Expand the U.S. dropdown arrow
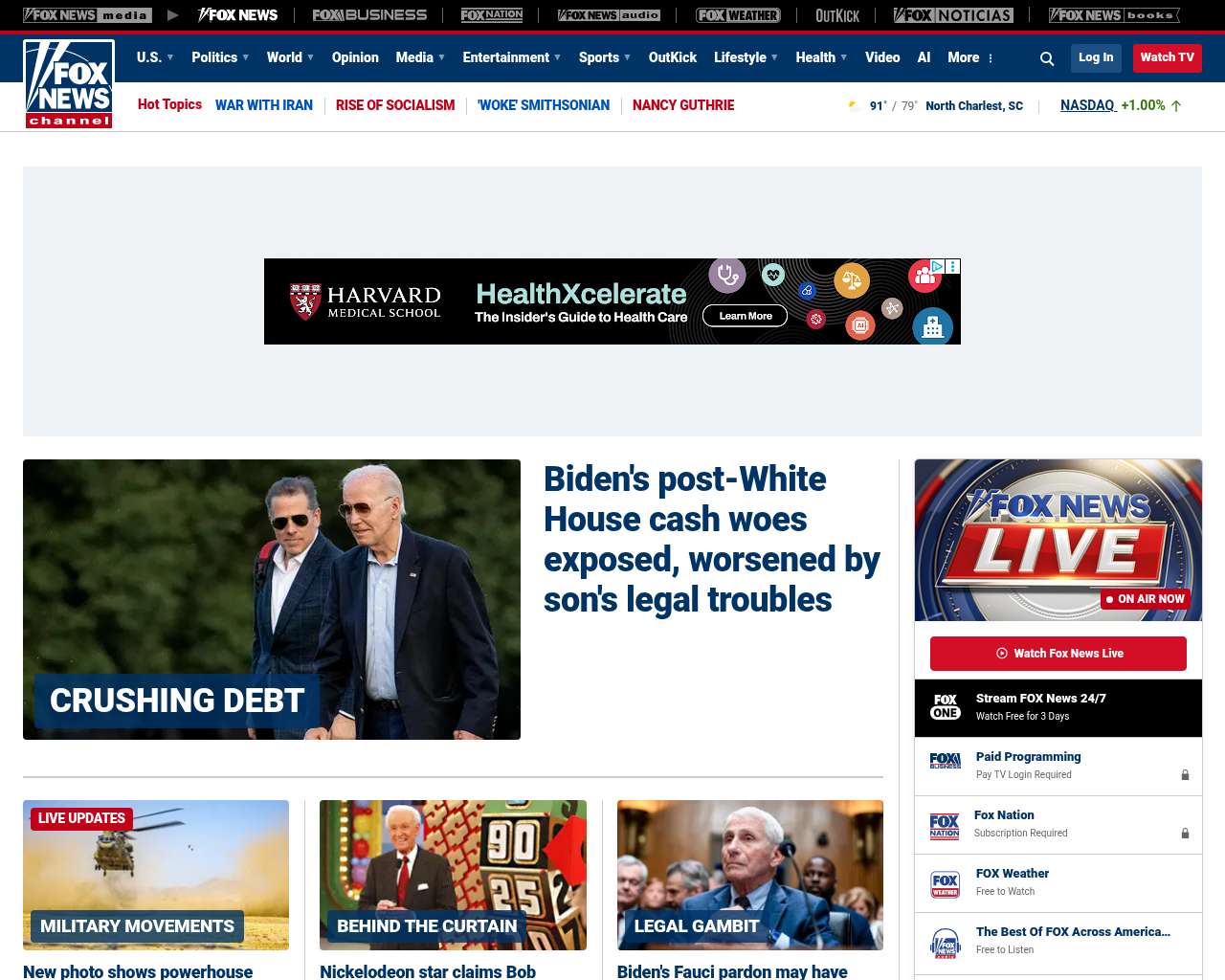 click(170, 57)
